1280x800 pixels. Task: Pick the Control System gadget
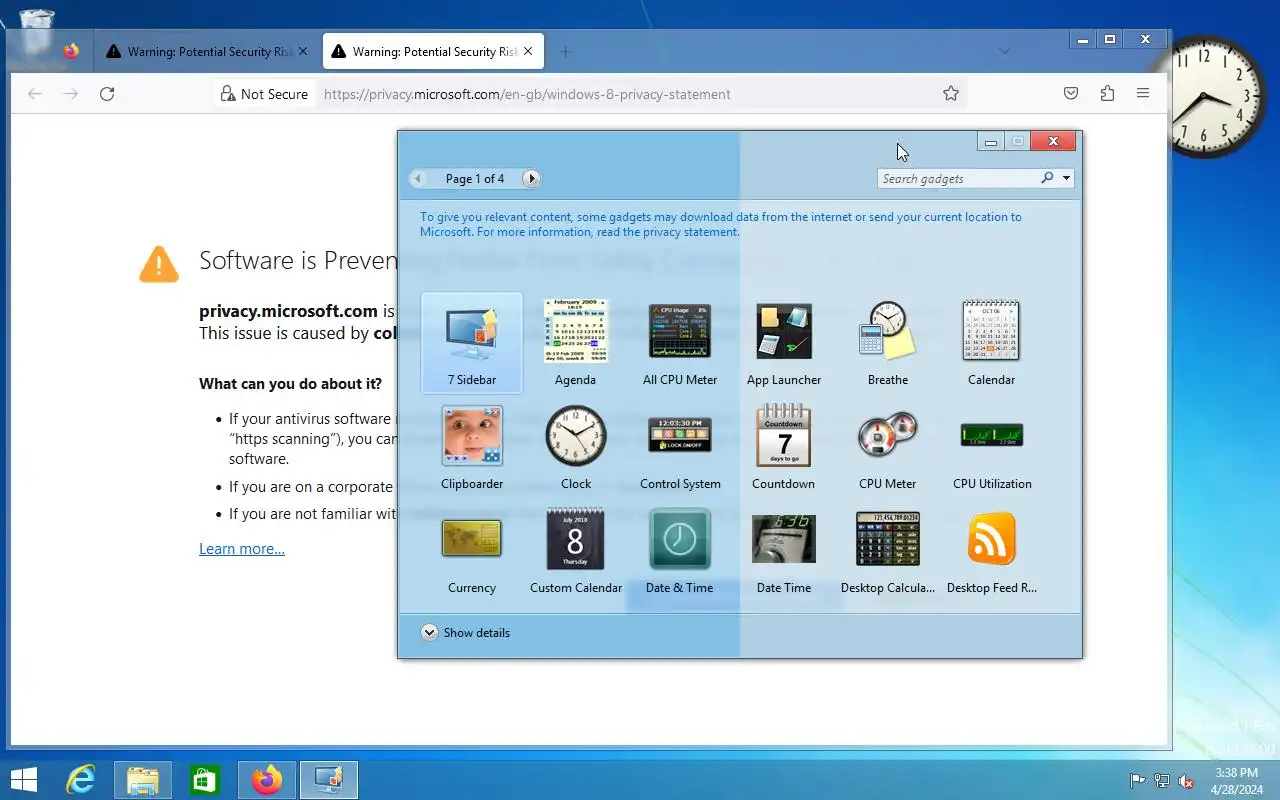(x=680, y=447)
